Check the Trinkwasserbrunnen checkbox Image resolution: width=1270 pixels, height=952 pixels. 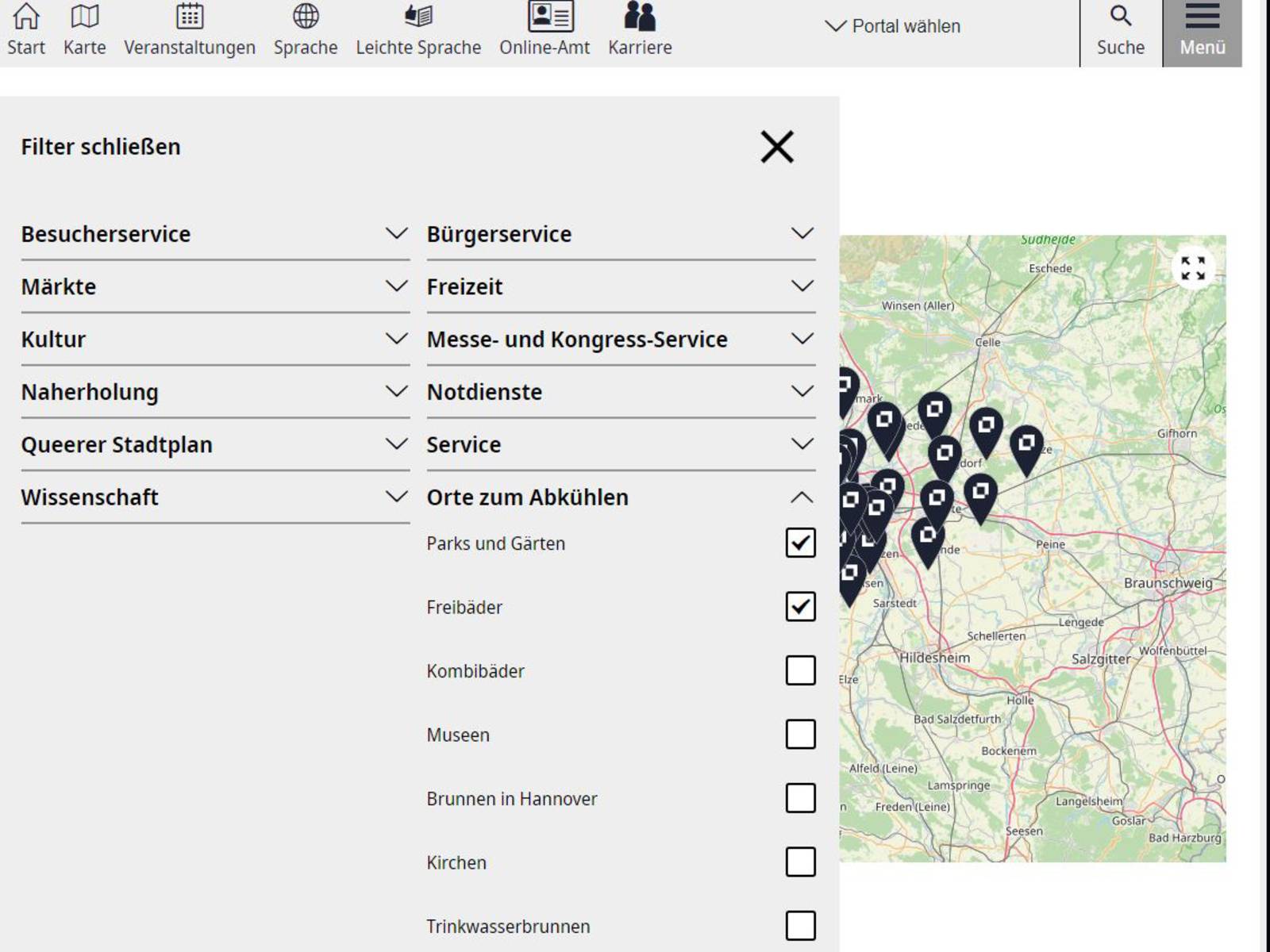pyautogui.click(x=800, y=926)
